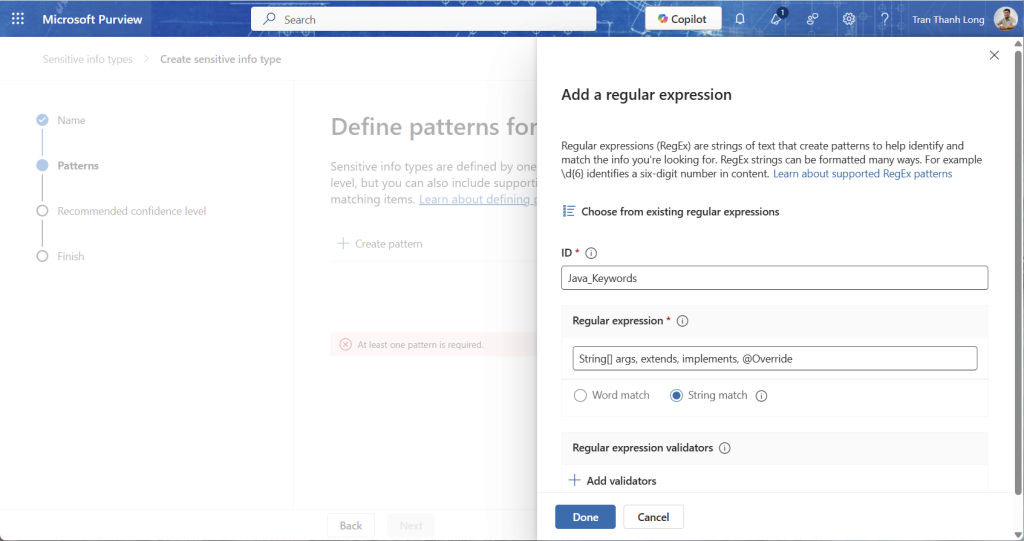Screen dimensions: 1024x541
Task: Click the Done button
Action: pyautogui.click(x=585, y=517)
